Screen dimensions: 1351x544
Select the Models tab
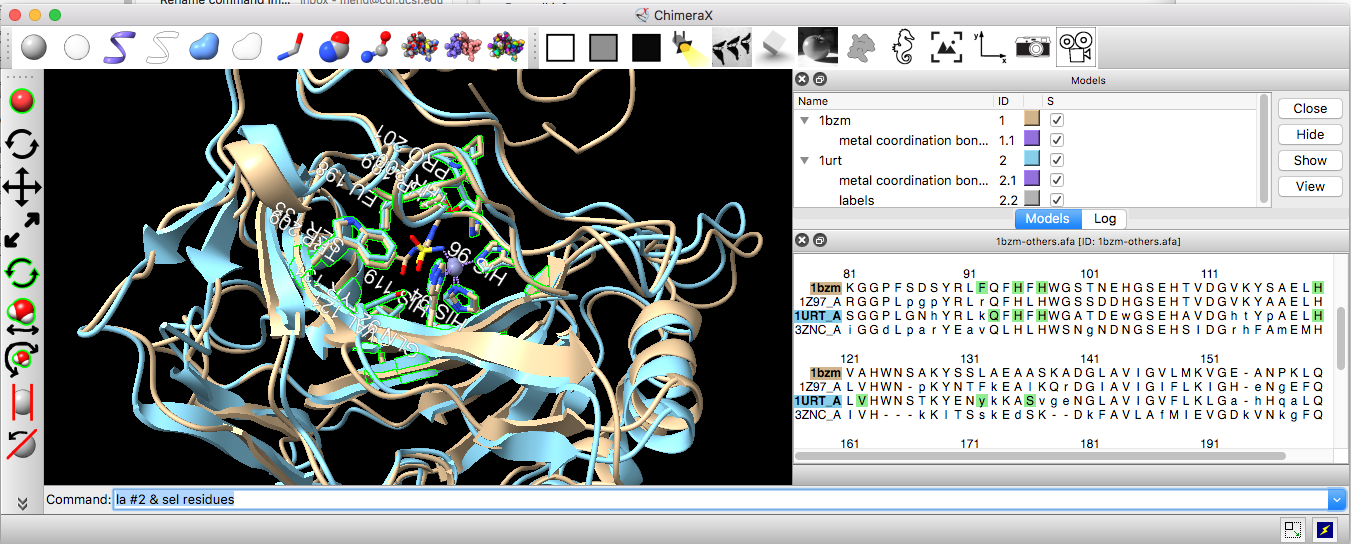1048,218
